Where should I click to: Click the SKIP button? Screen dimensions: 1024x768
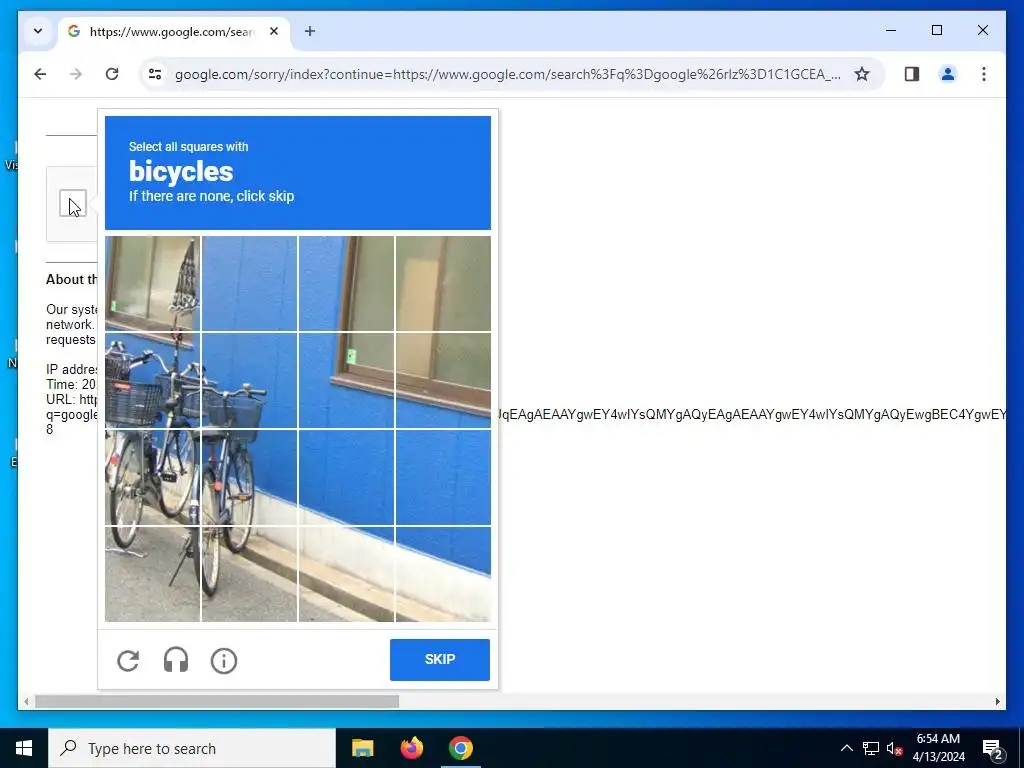(x=440, y=660)
